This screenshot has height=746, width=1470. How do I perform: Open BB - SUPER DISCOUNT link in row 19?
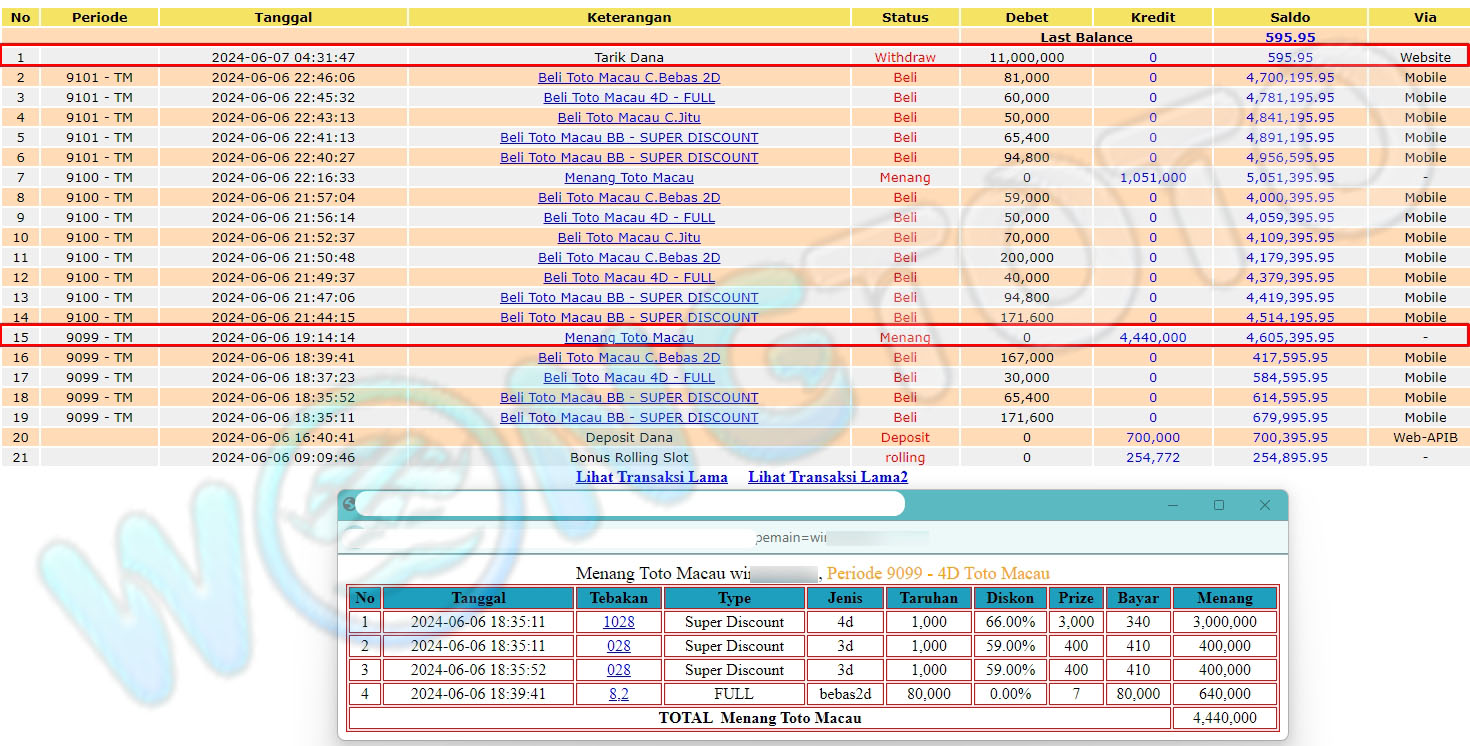pos(629,418)
